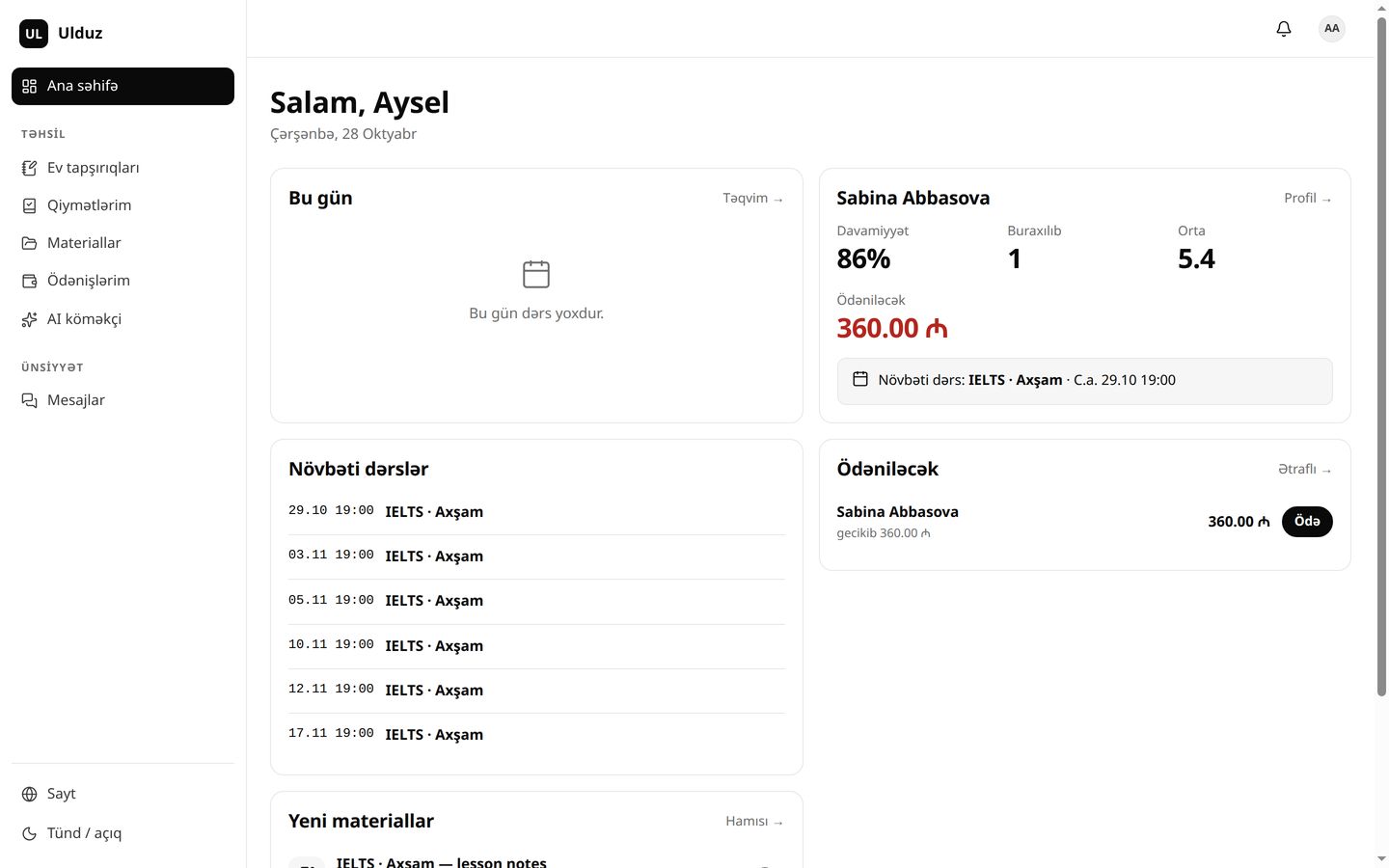Click the Mesajlar chat bubbles icon
Screen dimensions: 1389x868
(x=30, y=400)
